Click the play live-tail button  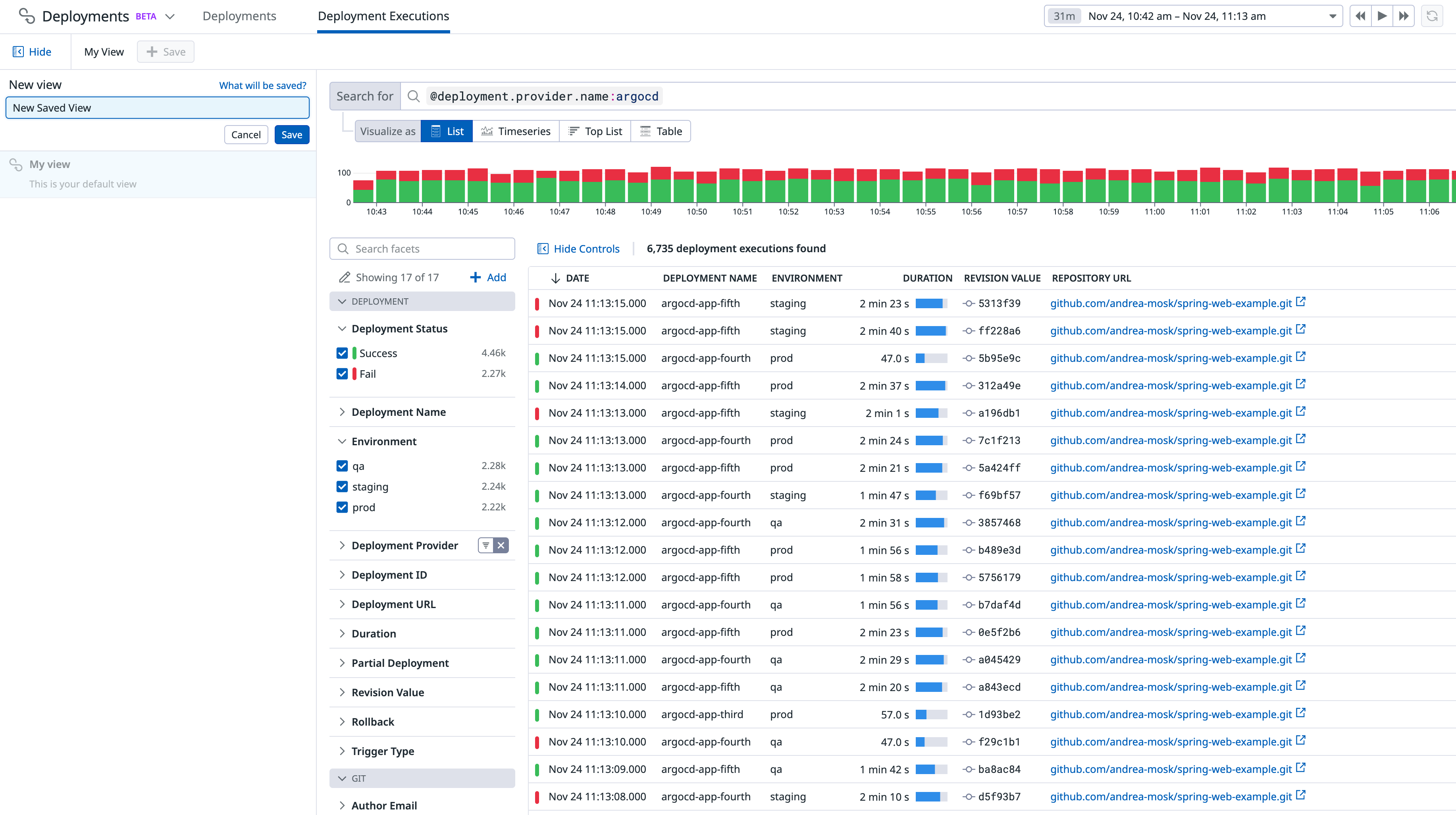[x=1382, y=16]
